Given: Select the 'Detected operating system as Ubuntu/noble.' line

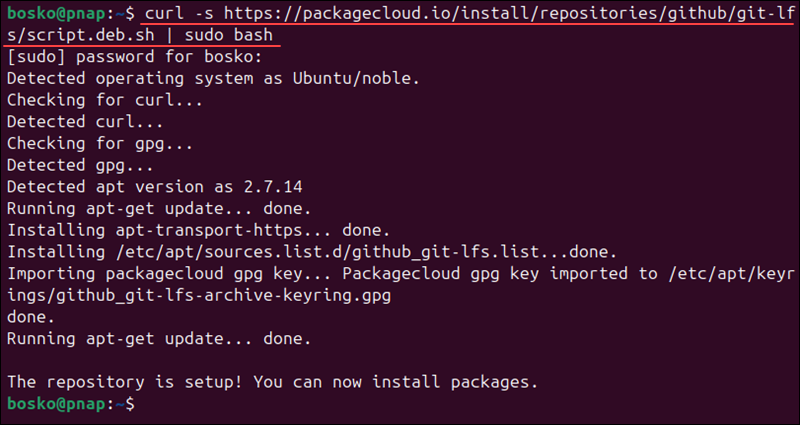Looking at the screenshot, I should pos(213,79).
